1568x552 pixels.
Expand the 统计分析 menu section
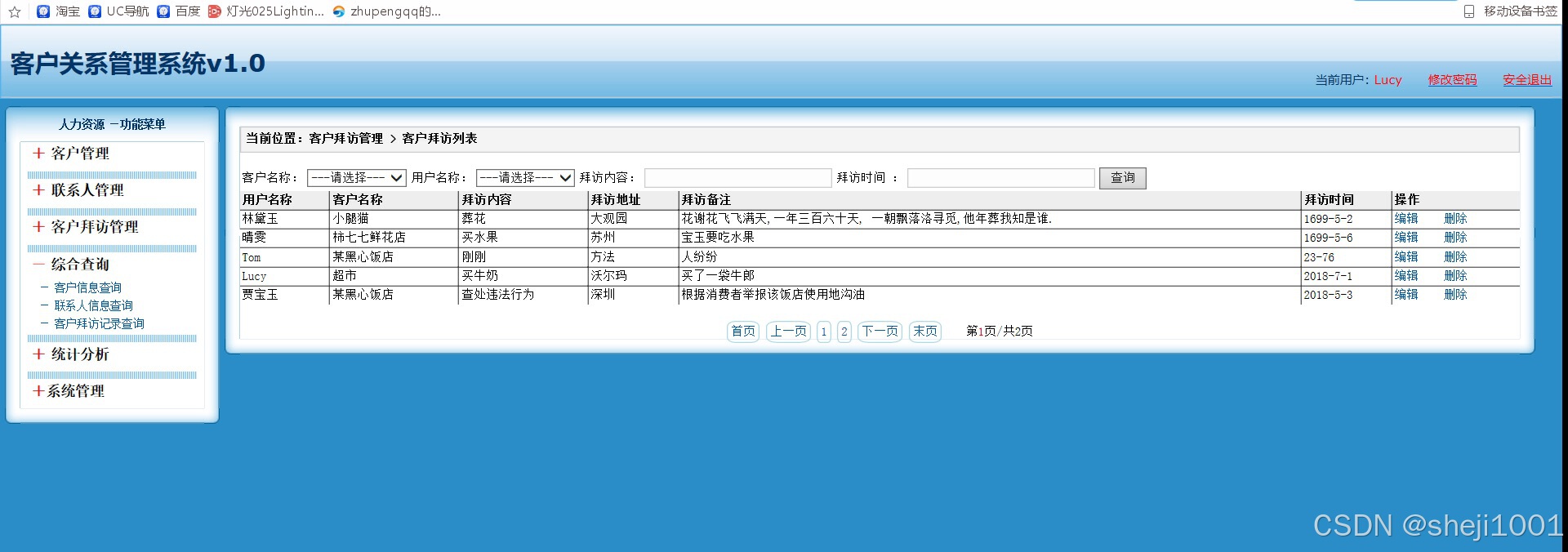click(71, 354)
